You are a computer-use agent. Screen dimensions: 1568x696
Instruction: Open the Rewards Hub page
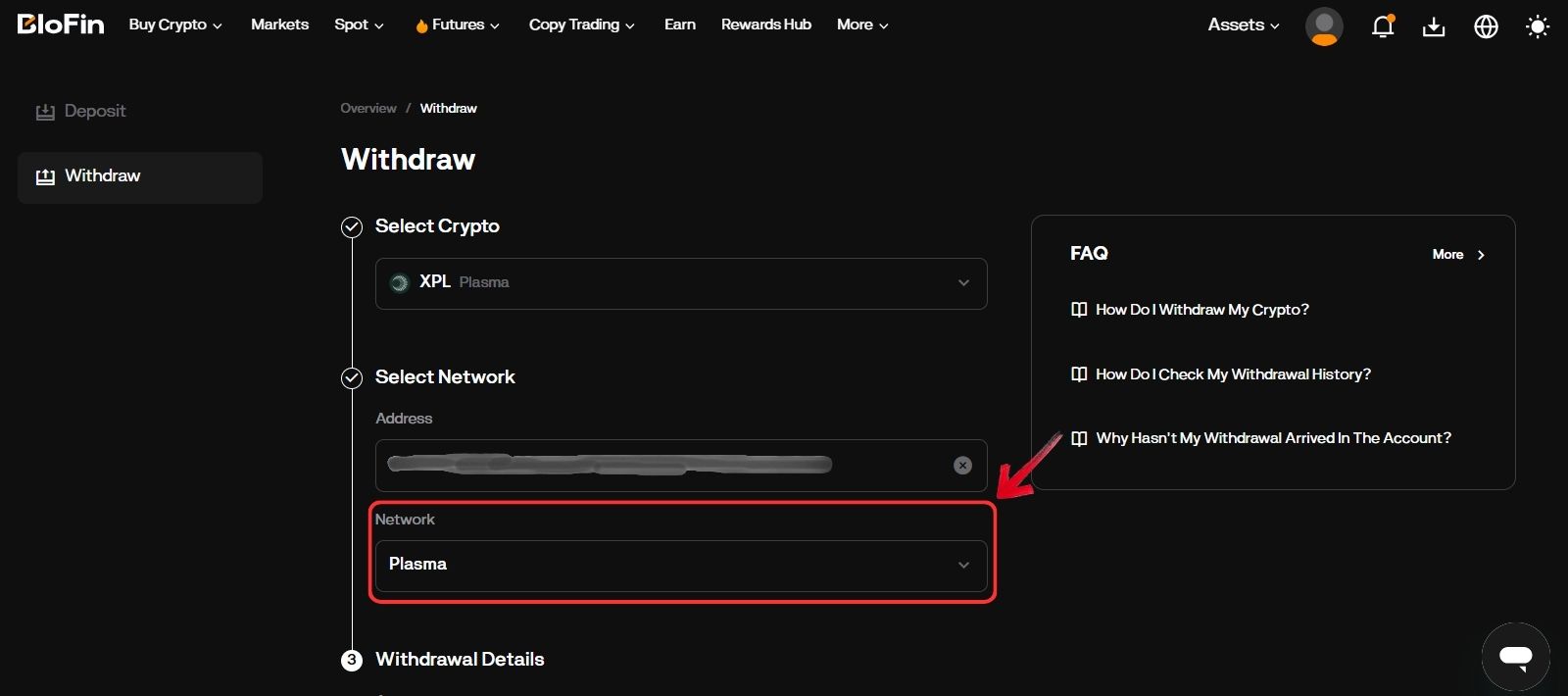point(765,25)
